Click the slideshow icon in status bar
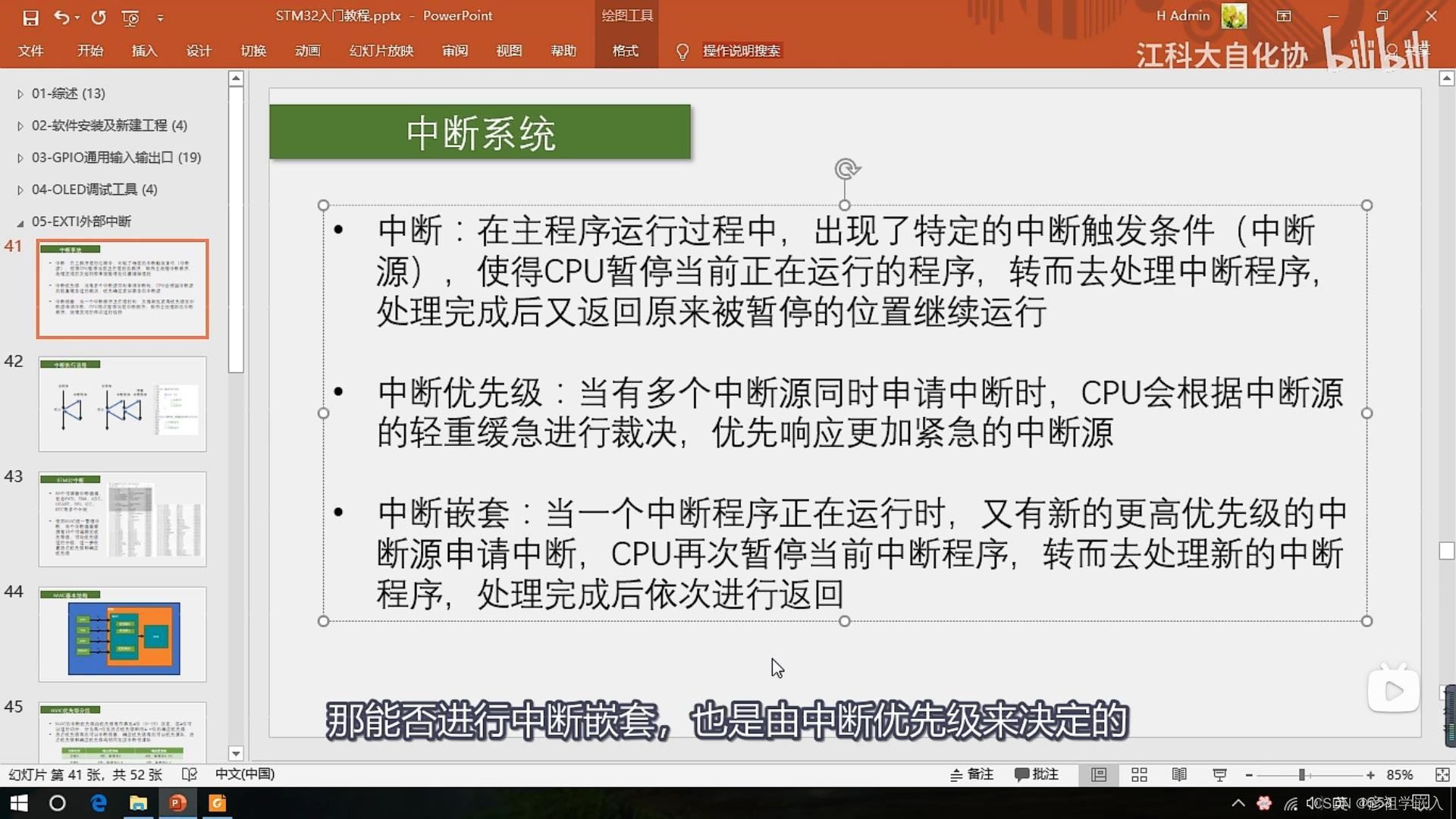This screenshot has height=819, width=1456. click(x=1219, y=774)
